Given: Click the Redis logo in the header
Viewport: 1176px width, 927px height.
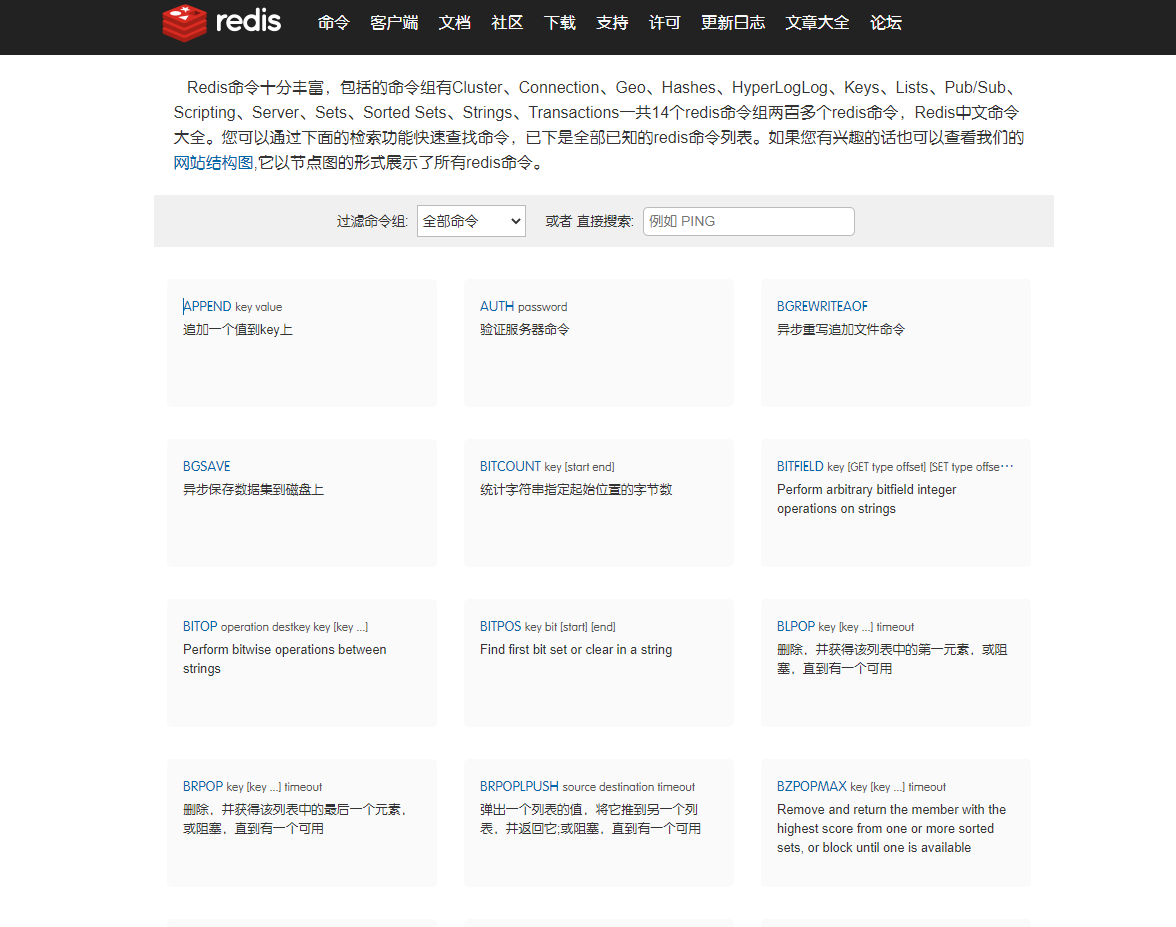Looking at the screenshot, I should point(221,22).
